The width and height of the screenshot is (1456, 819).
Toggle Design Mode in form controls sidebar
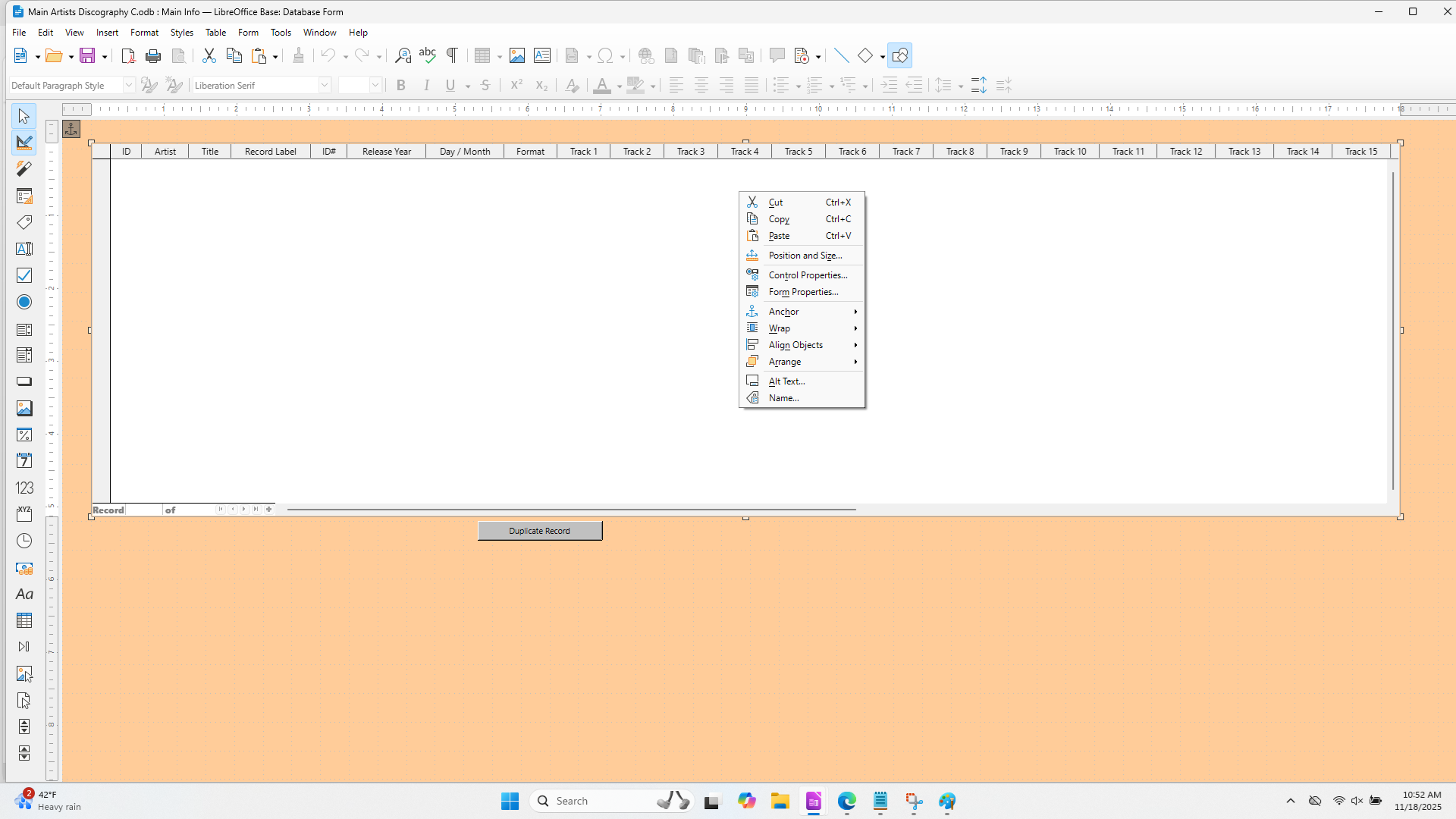(24, 142)
